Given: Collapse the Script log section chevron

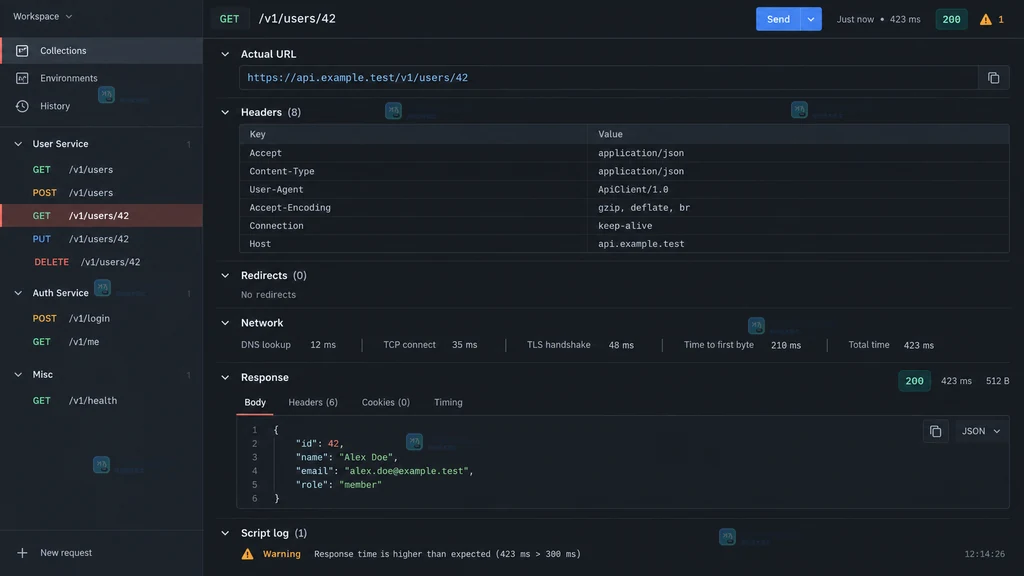Looking at the screenshot, I should coord(225,533).
